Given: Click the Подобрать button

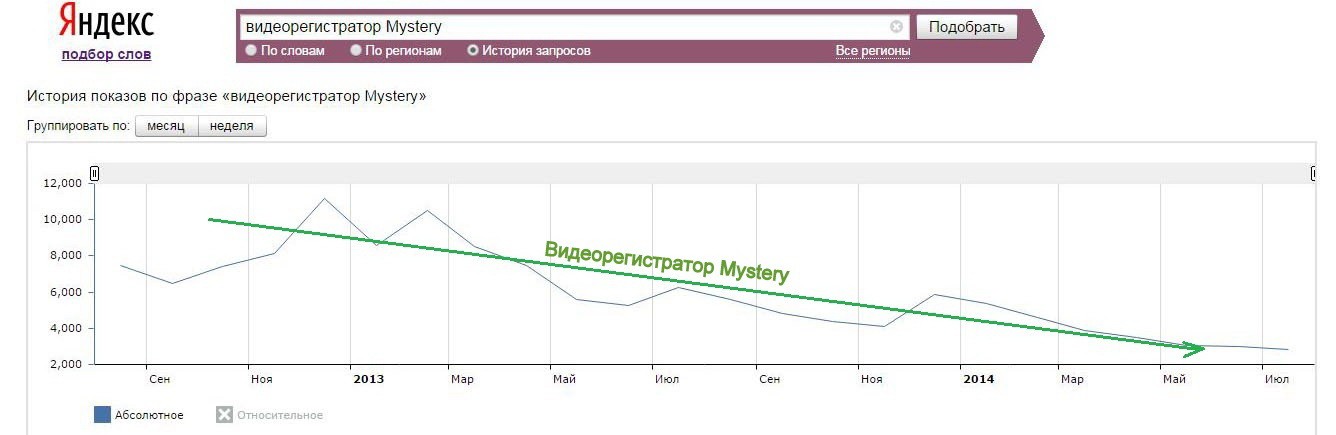Looking at the screenshot, I should (x=966, y=27).
